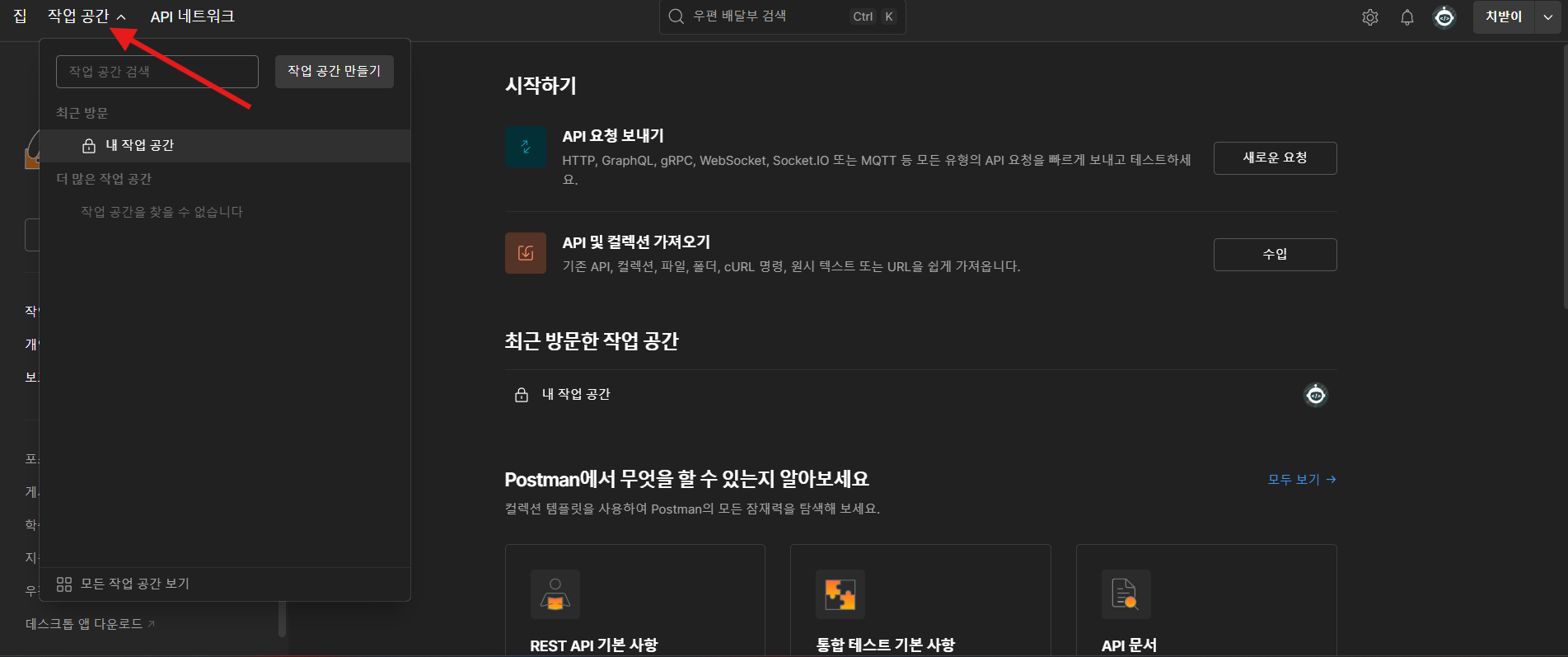Select 내 작업 공간 in the recent list

coord(225,146)
